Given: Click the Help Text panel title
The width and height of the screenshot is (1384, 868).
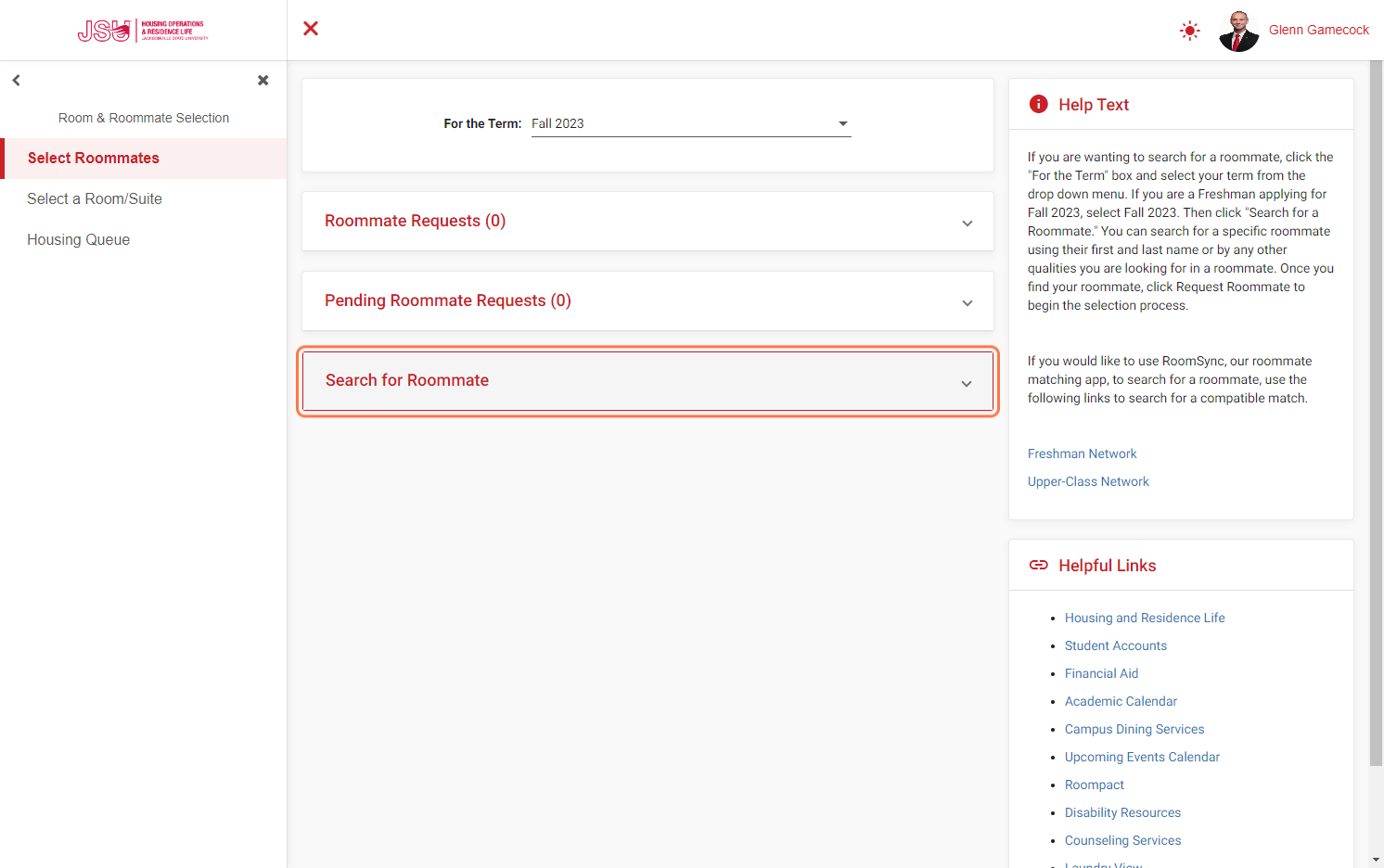Looking at the screenshot, I should [1094, 105].
